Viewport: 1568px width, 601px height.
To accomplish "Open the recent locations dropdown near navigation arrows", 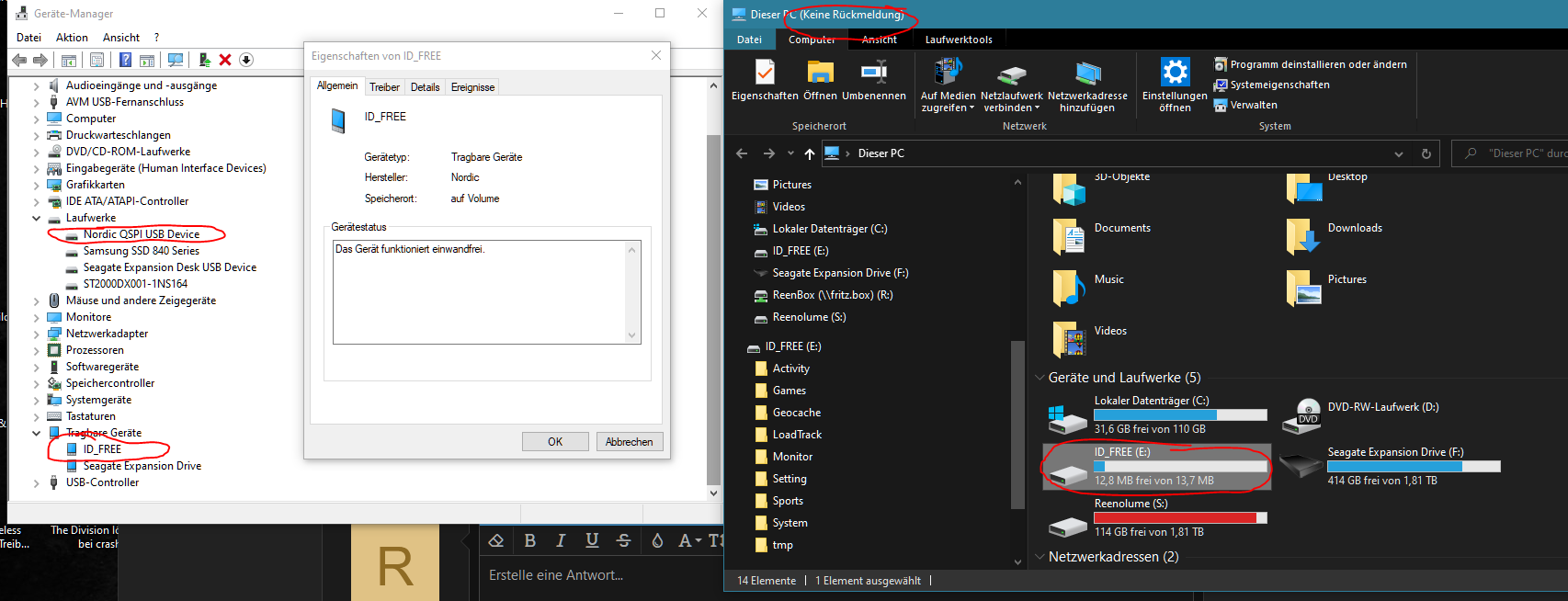I will 790,153.
